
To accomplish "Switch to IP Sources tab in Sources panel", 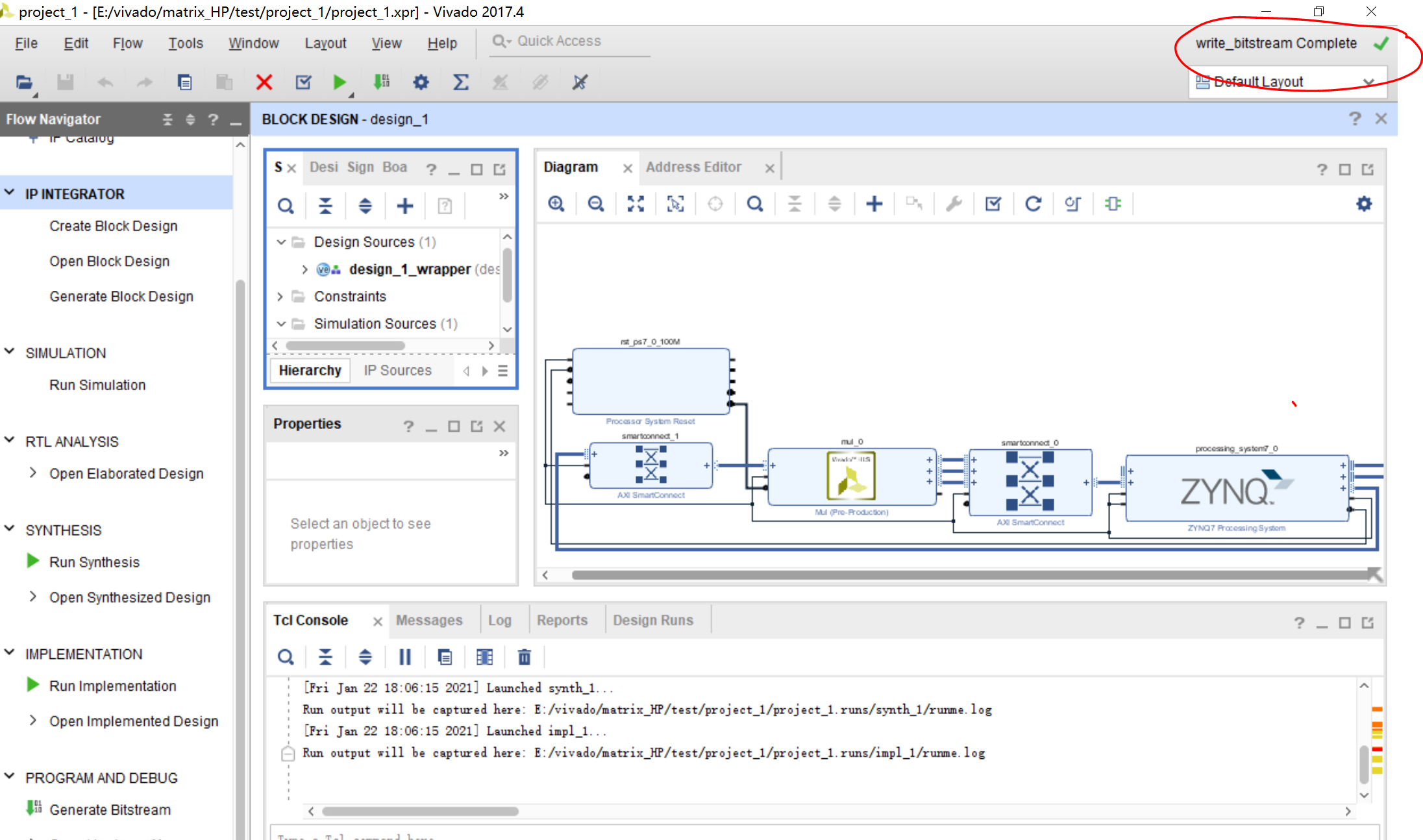I will coord(397,370).
